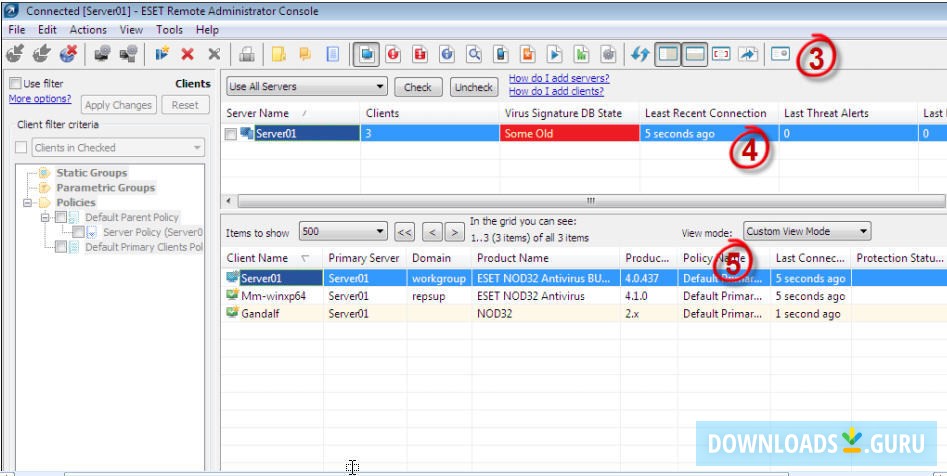This screenshot has height=476, width=947.
Task: Click the red X delete icon
Action: (x=188, y=54)
